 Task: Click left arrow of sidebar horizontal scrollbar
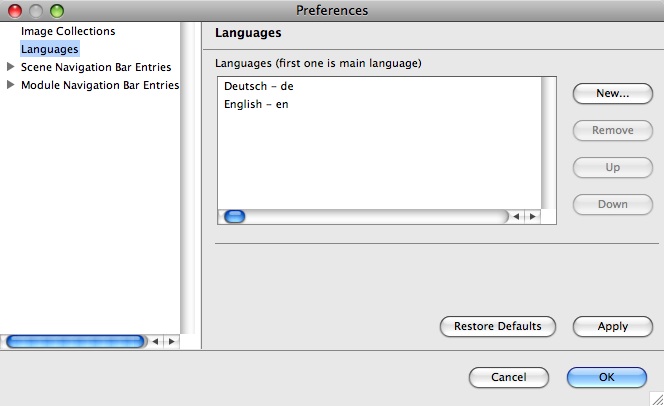coord(155,341)
